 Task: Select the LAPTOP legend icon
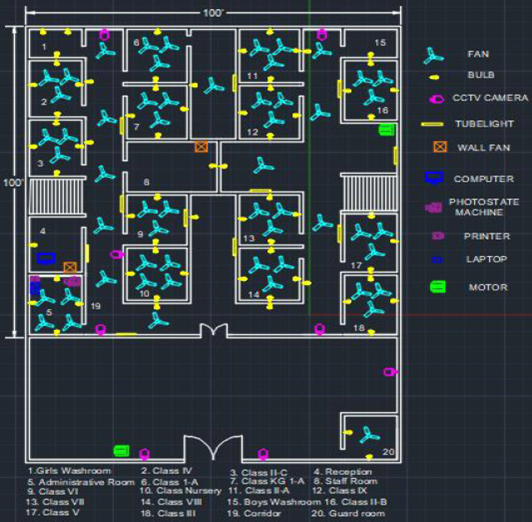tap(437, 259)
